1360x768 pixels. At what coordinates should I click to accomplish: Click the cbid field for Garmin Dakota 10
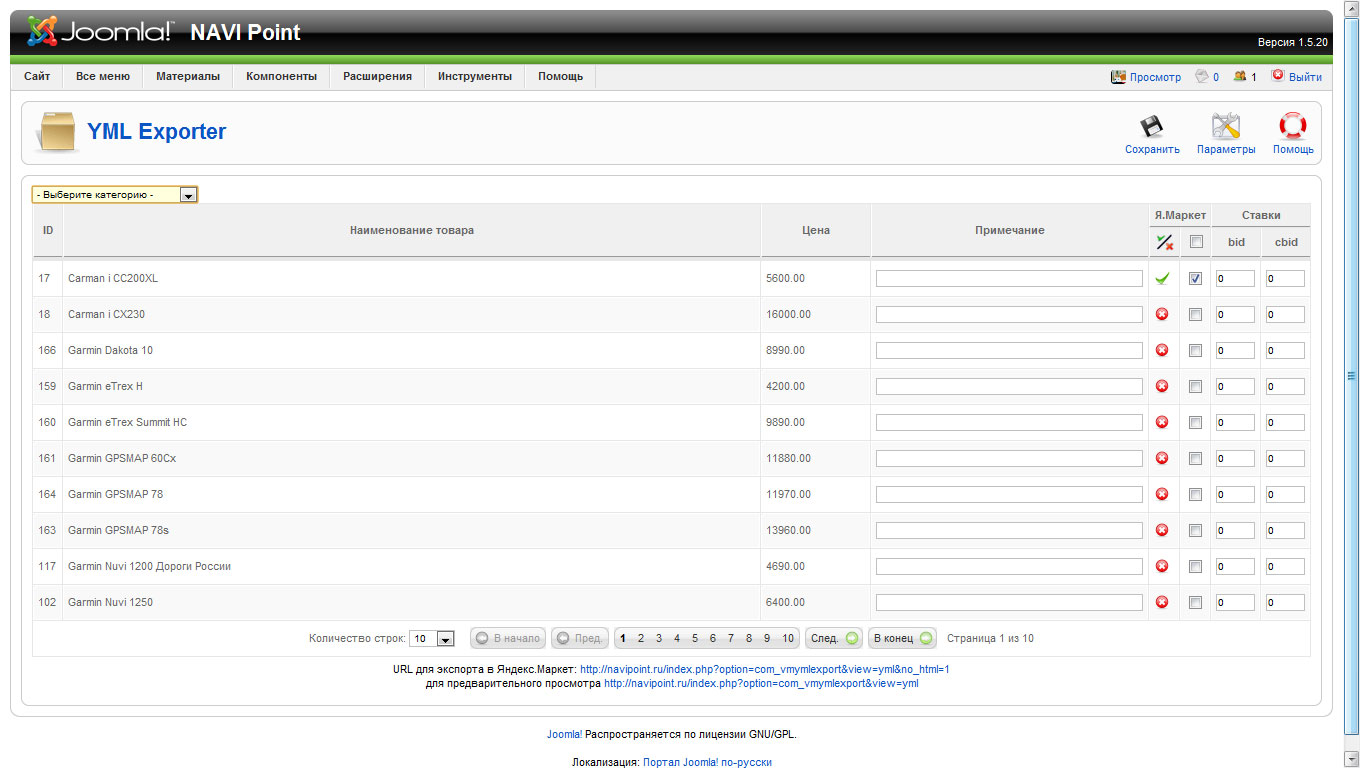1285,351
